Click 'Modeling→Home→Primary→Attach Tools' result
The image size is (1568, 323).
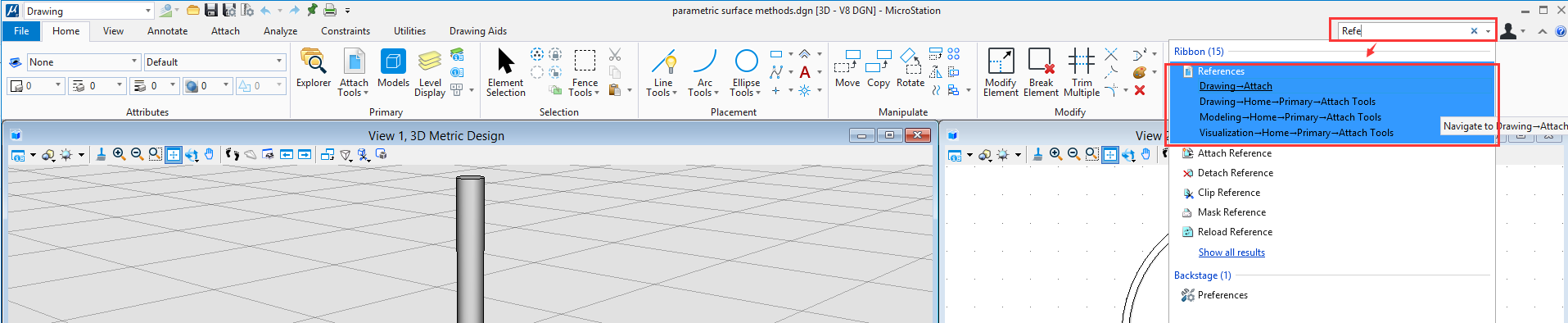[x=1290, y=117]
